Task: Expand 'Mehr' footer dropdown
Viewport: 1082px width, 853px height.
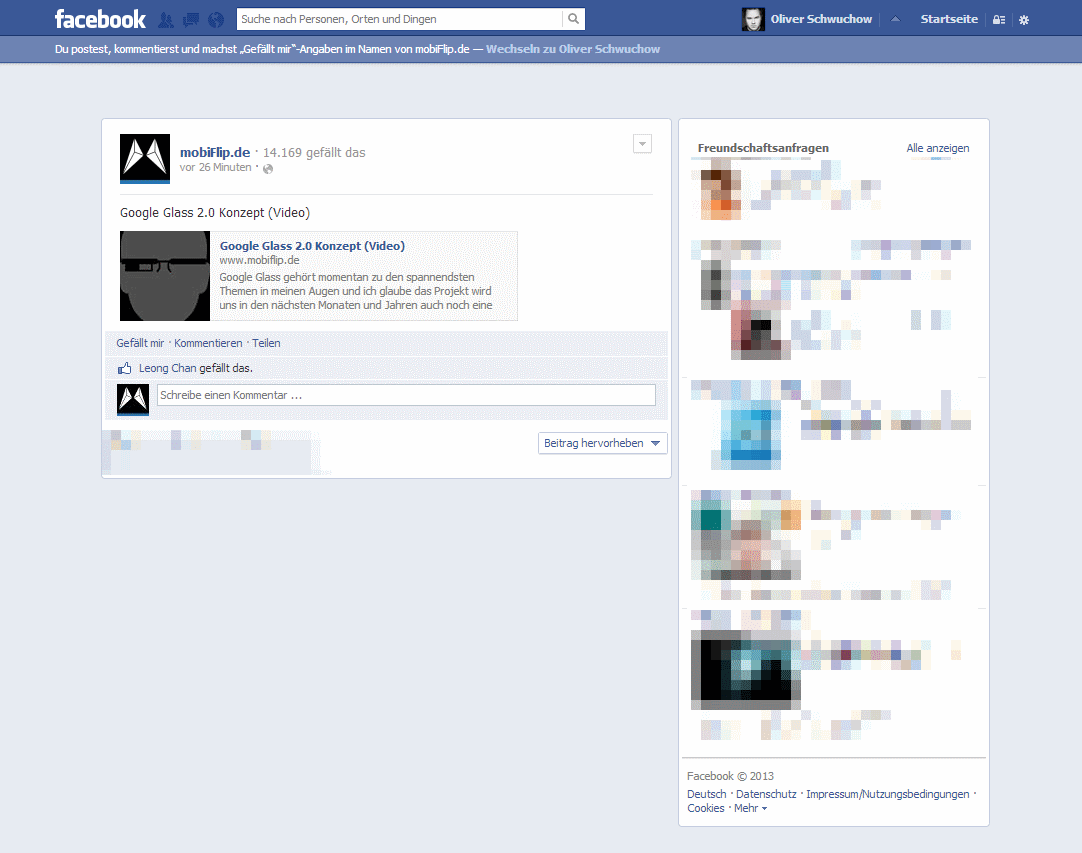Action: click(751, 808)
